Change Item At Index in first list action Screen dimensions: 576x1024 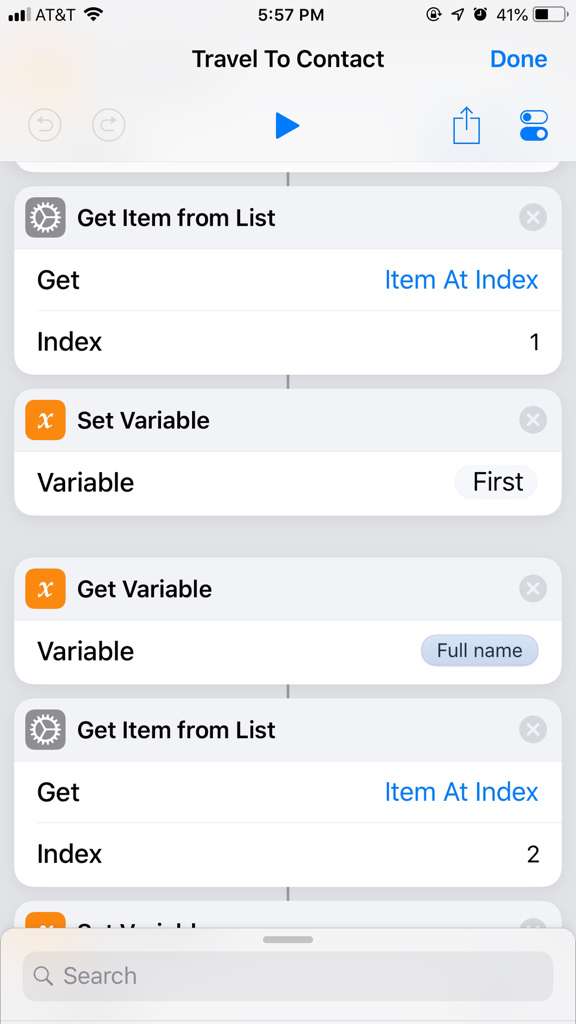[461, 280]
